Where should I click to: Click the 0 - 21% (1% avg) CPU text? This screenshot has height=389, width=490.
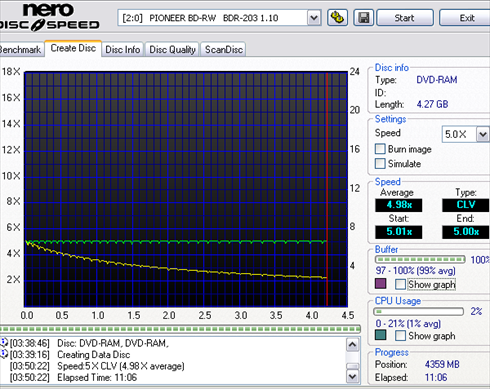point(408,323)
